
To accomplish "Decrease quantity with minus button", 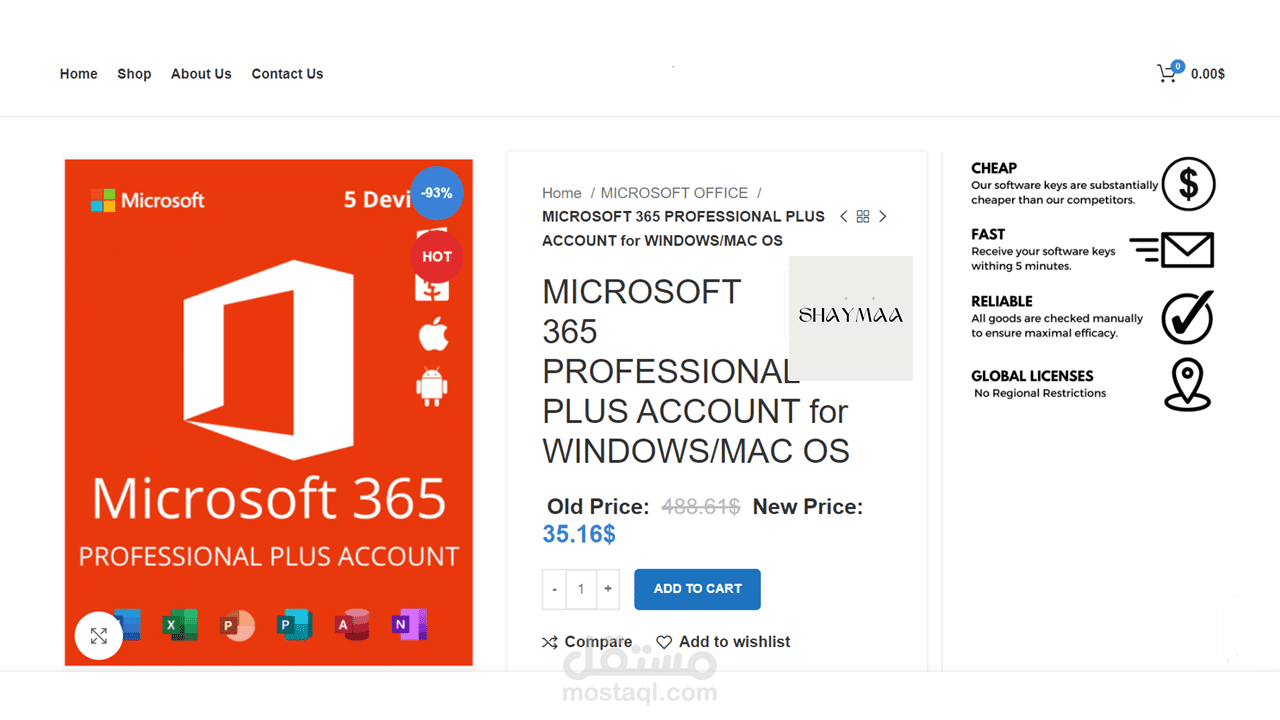I will click(x=554, y=589).
